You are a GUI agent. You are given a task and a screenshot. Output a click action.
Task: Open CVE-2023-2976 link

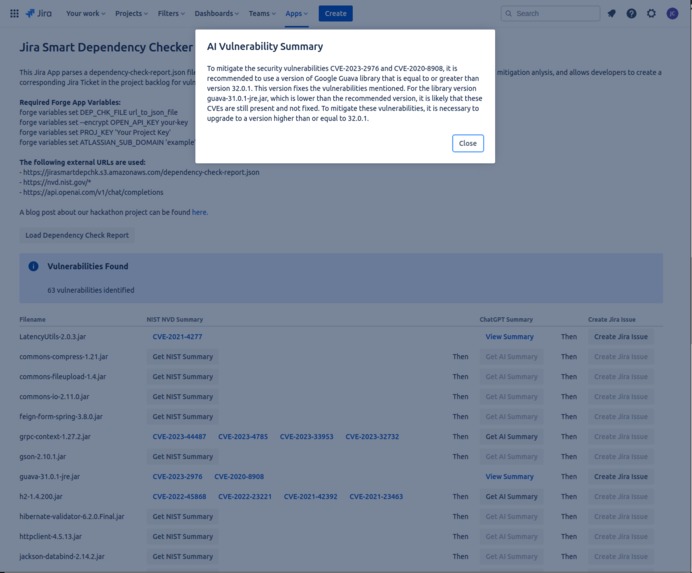coord(177,477)
